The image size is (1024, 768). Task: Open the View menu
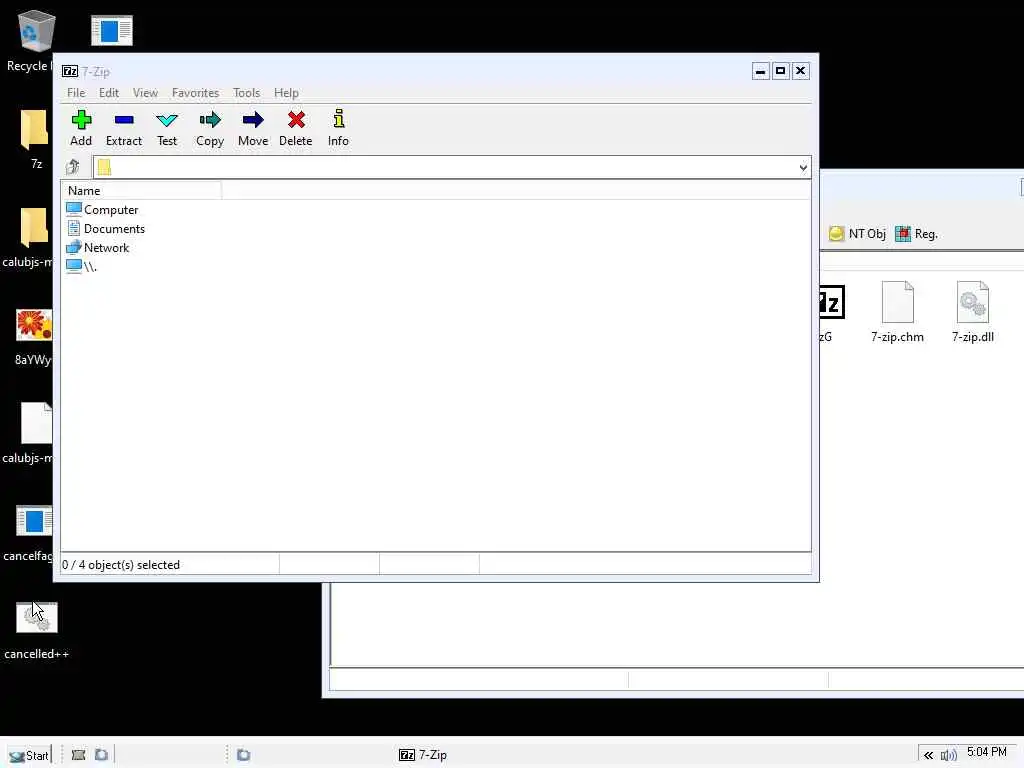pos(145,93)
